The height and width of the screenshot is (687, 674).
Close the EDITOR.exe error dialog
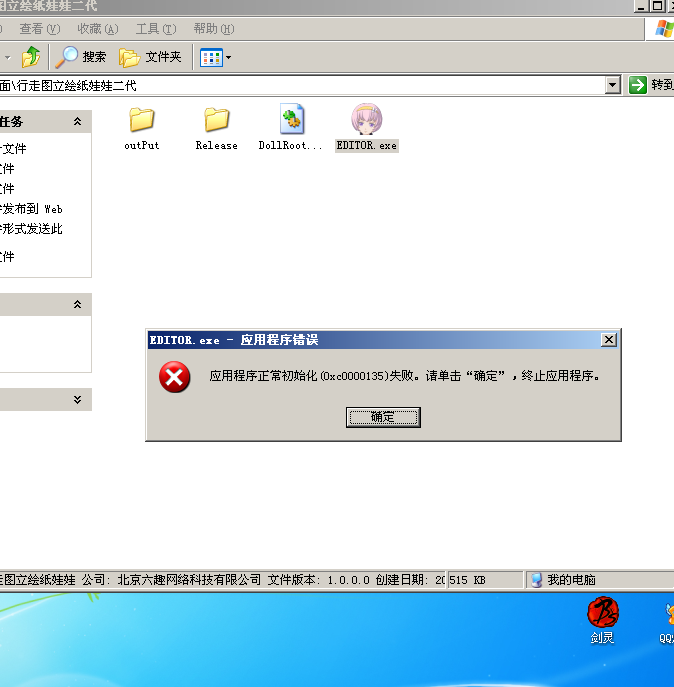[609, 340]
